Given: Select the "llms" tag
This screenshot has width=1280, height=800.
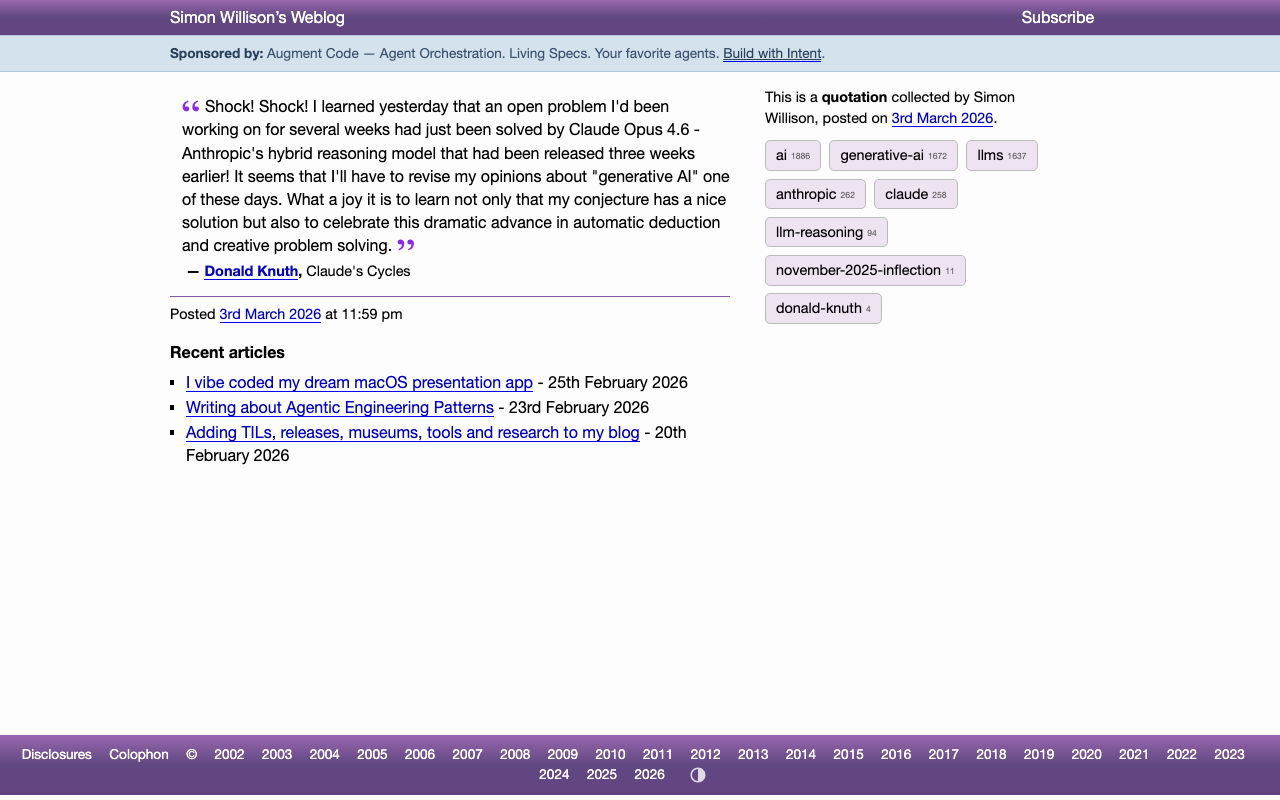Looking at the screenshot, I should click(1001, 155).
